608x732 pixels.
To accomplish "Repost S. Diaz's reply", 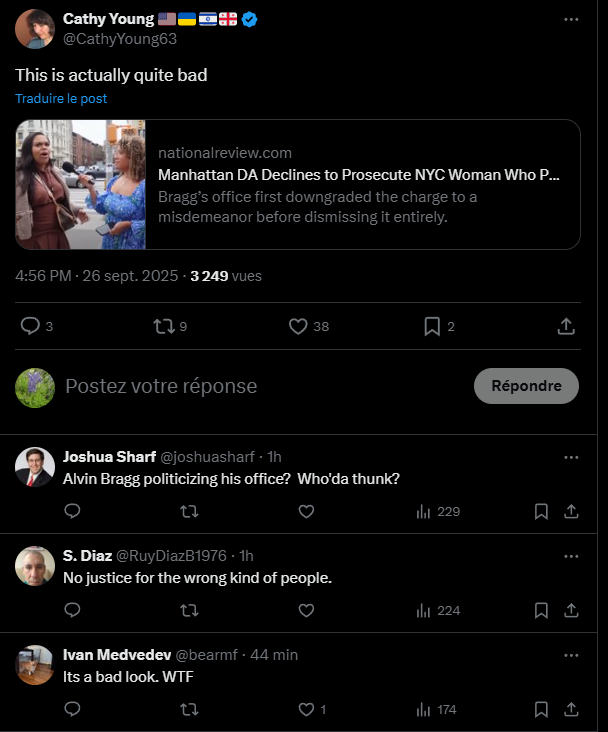I will (x=188, y=610).
